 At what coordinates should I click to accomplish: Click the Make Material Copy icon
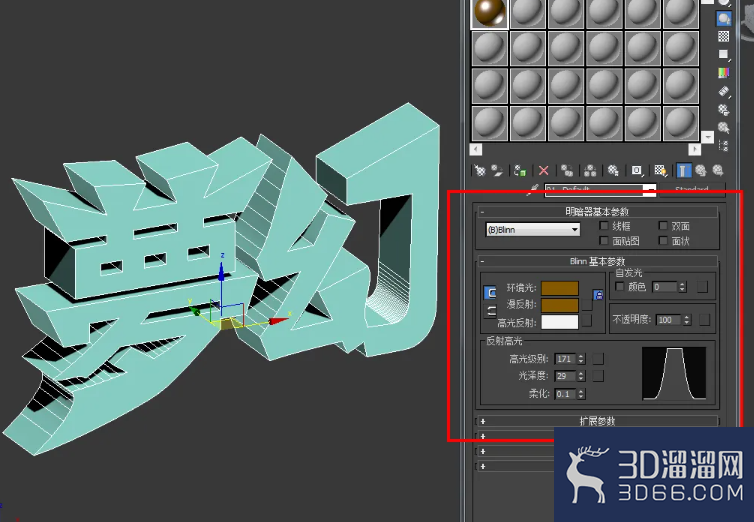pyautogui.click(x=567, y=170)
